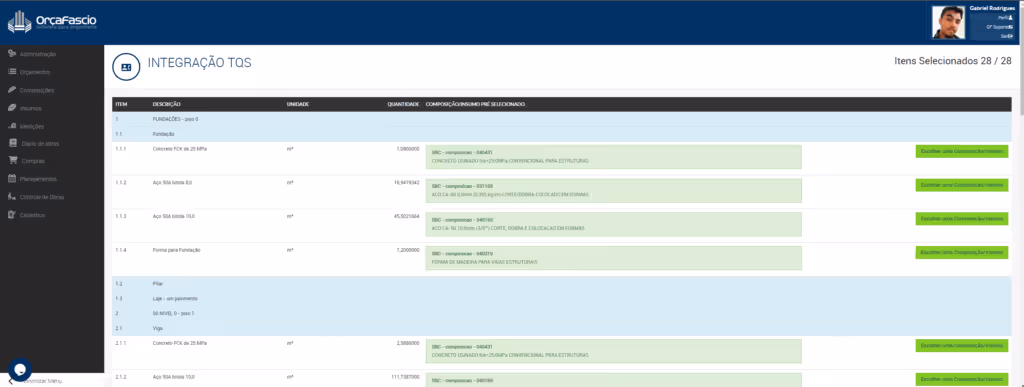1024x387 pixels.
Task: Select the group row '1.2 Pilar'
Action: tap(562, 285)
